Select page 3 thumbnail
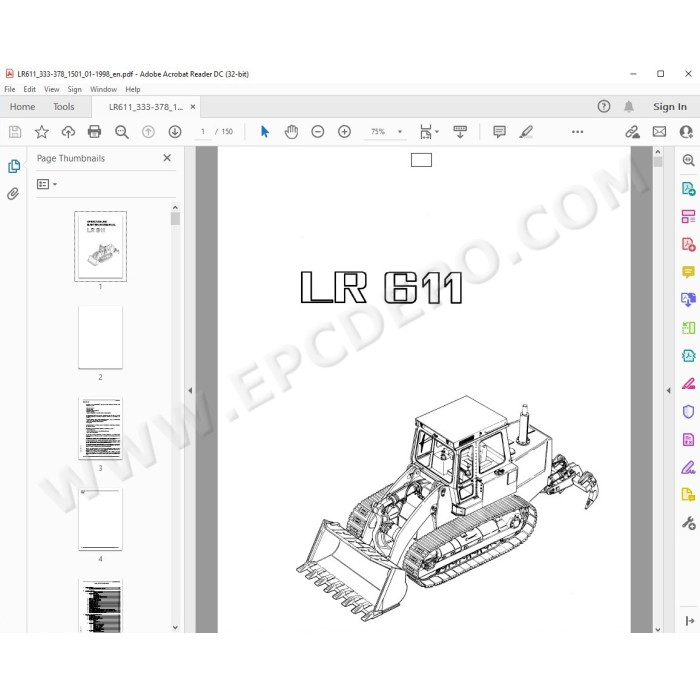Viewport: 700px width, 700px height. point(100,428)
